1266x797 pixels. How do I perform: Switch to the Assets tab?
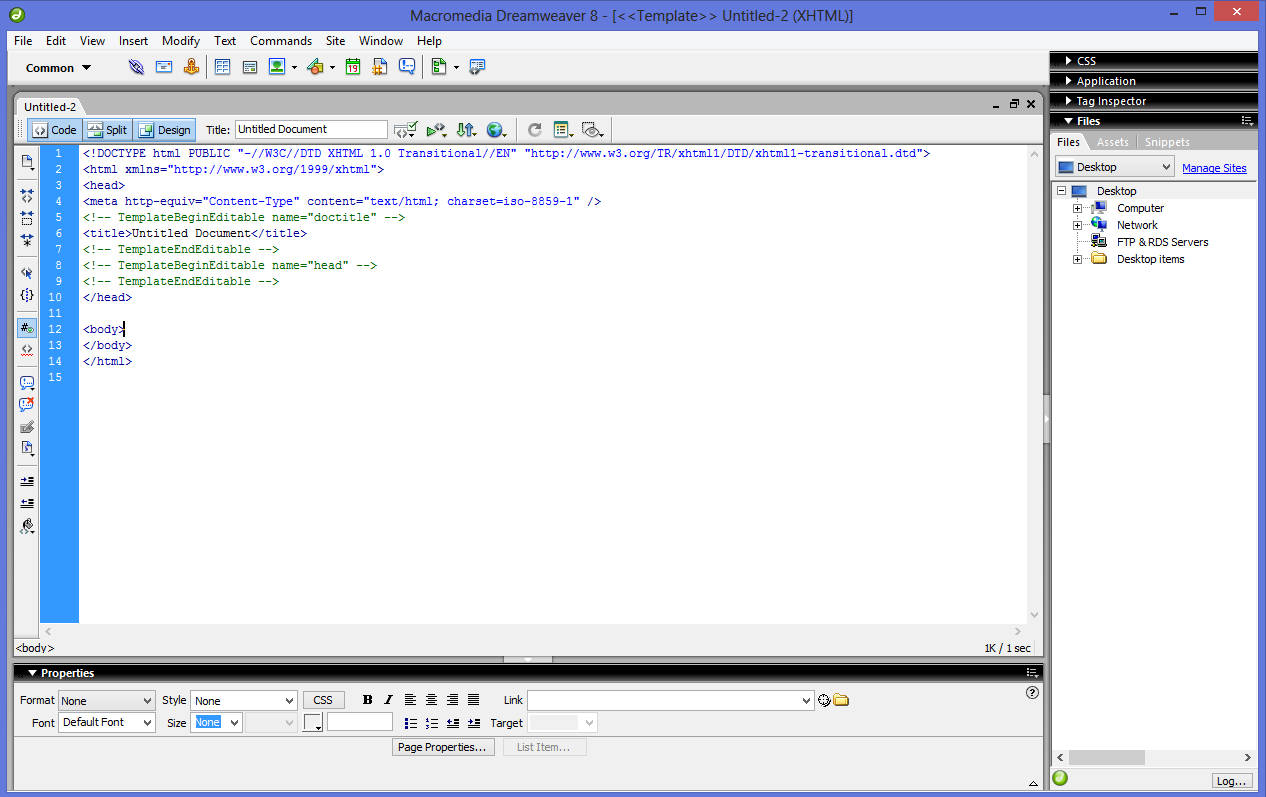coord(1112,142)
